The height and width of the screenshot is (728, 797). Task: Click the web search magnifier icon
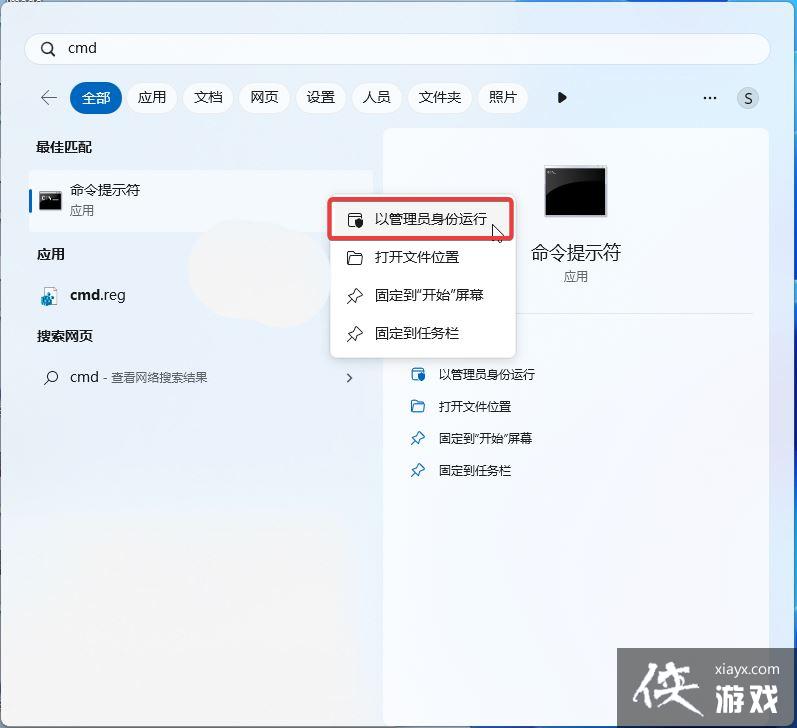point(51,377)
